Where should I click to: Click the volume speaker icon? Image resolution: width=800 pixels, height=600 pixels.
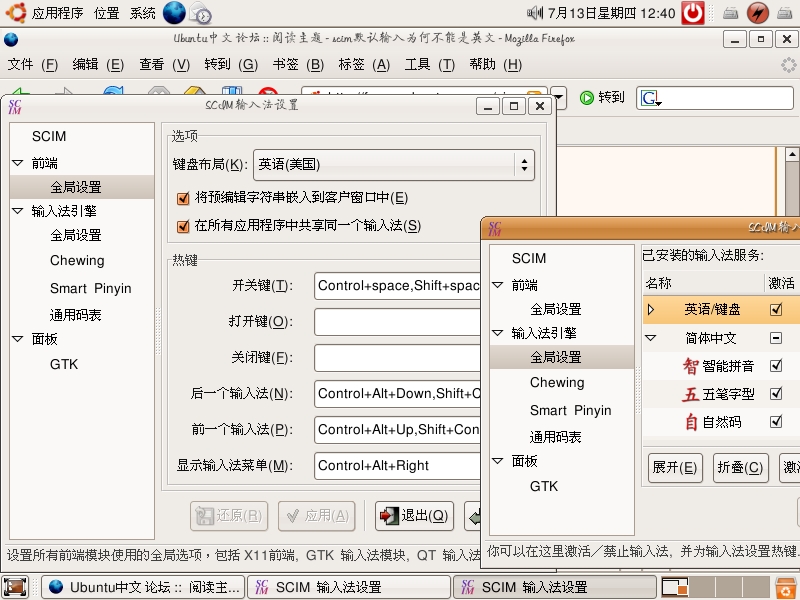point(535,12)
